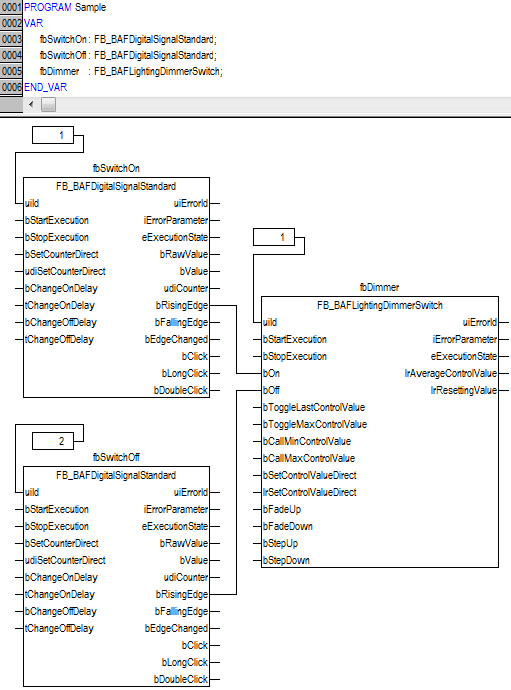This screenshot has height=690, width=511.
Task: Select the bFadeDown input of fbDimmer
Action: [x=288, y=527]
